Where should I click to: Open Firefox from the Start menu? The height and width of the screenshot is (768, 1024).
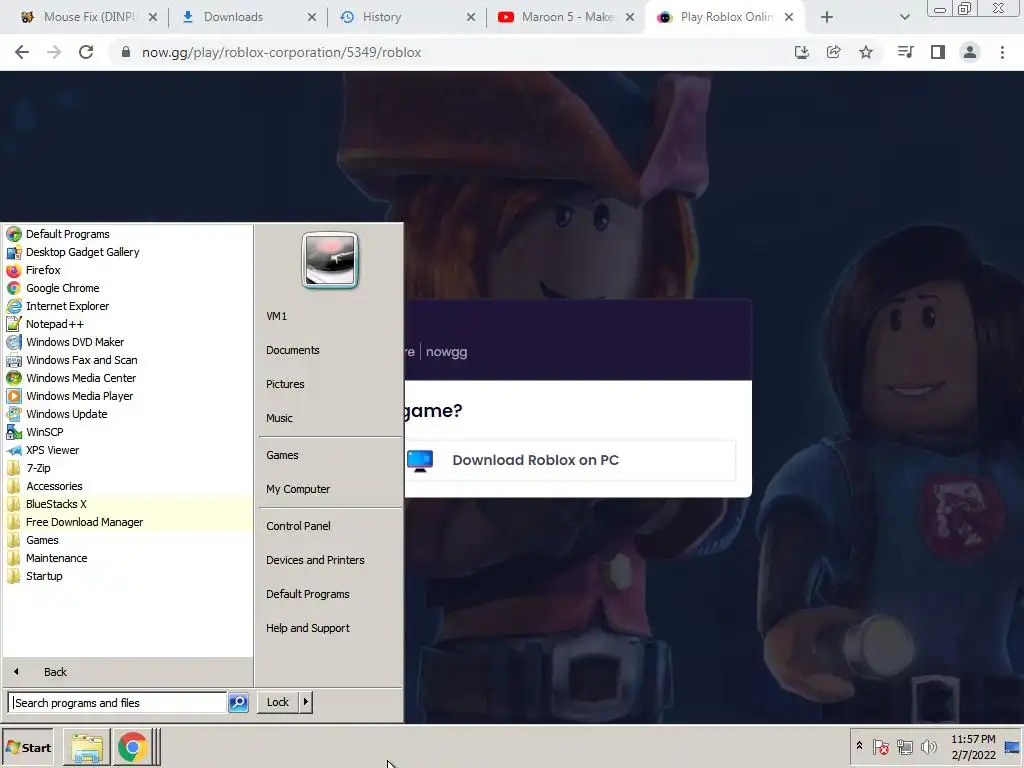127,270
